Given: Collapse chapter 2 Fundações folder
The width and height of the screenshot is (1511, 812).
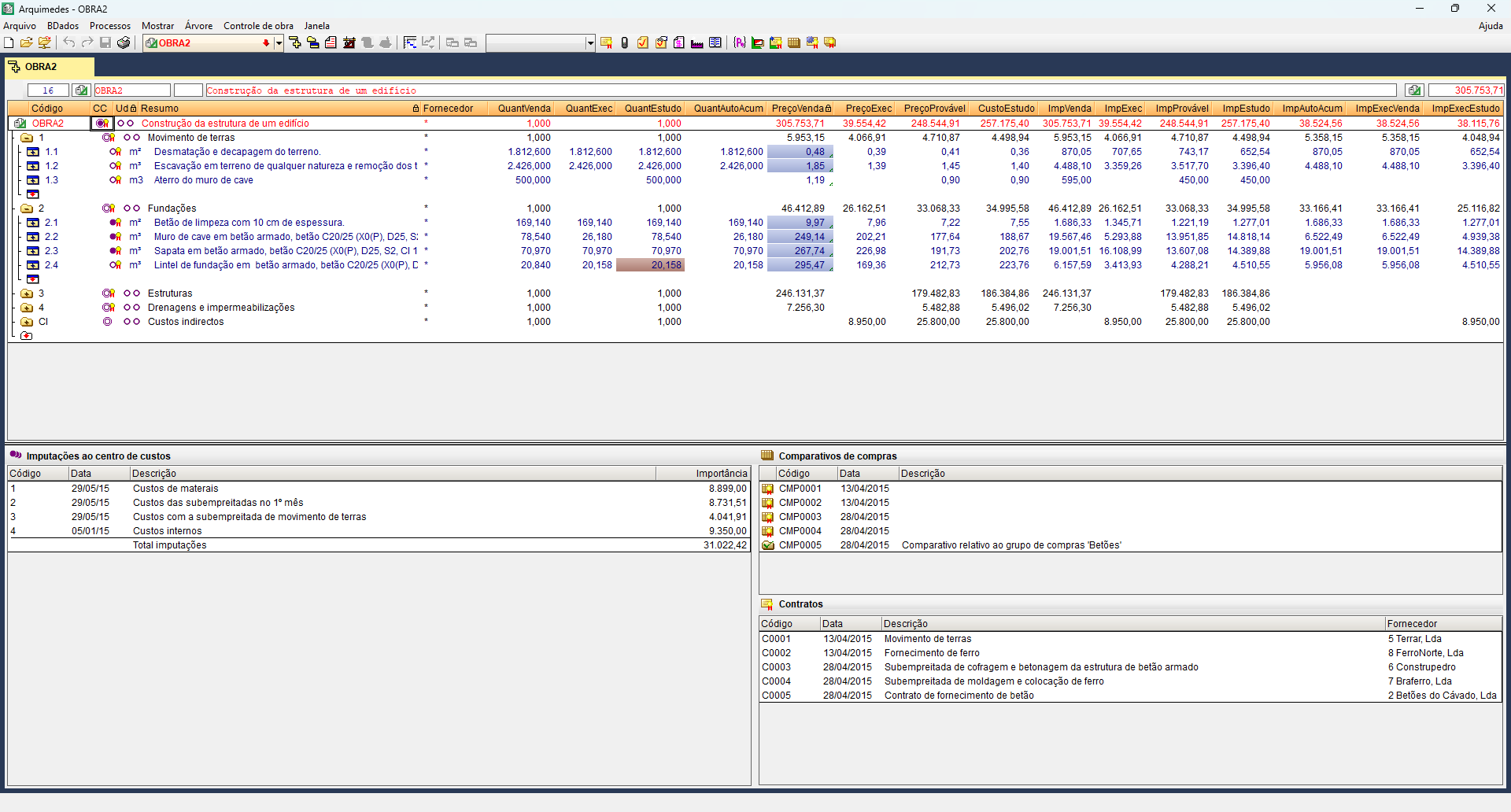Looking at the screenshot, I should pyautogui.click(x=27, y=209).
